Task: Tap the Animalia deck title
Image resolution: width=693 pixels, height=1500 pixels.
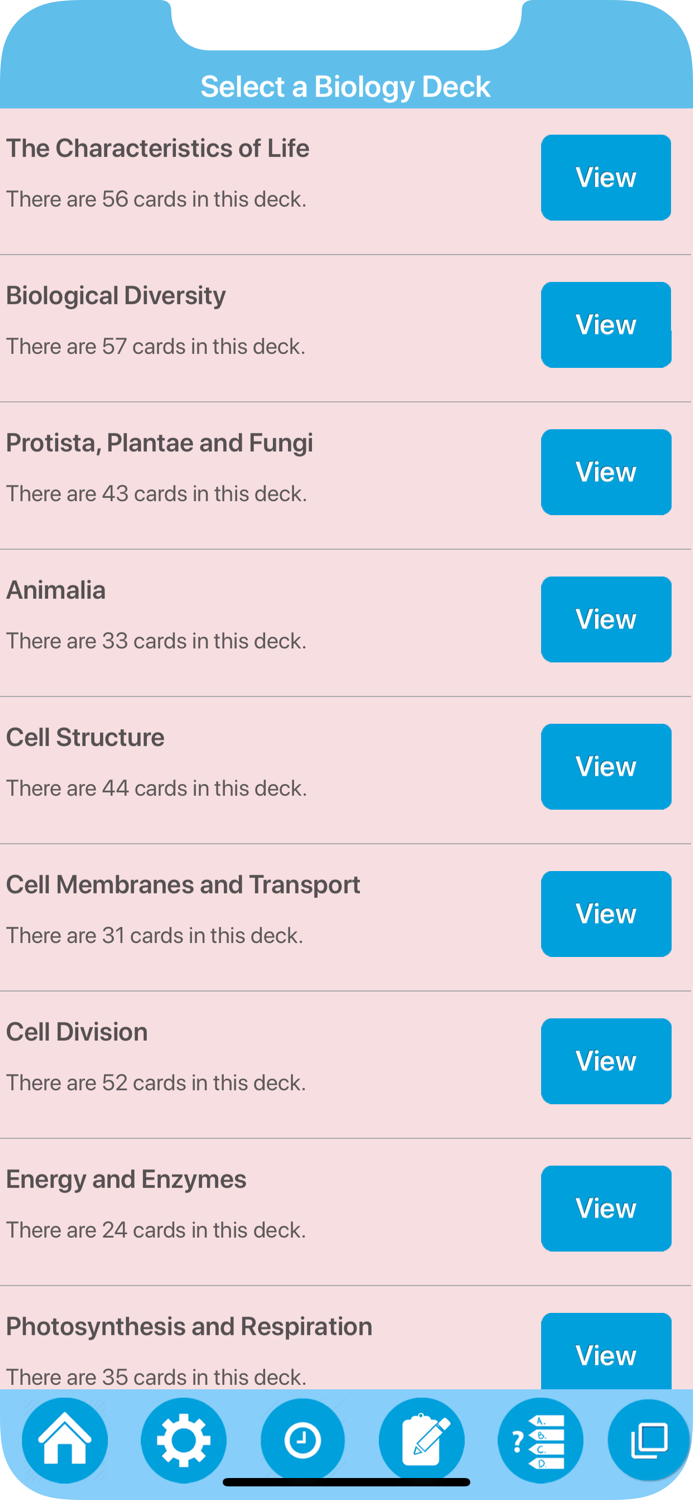Action: click(56, 590)
